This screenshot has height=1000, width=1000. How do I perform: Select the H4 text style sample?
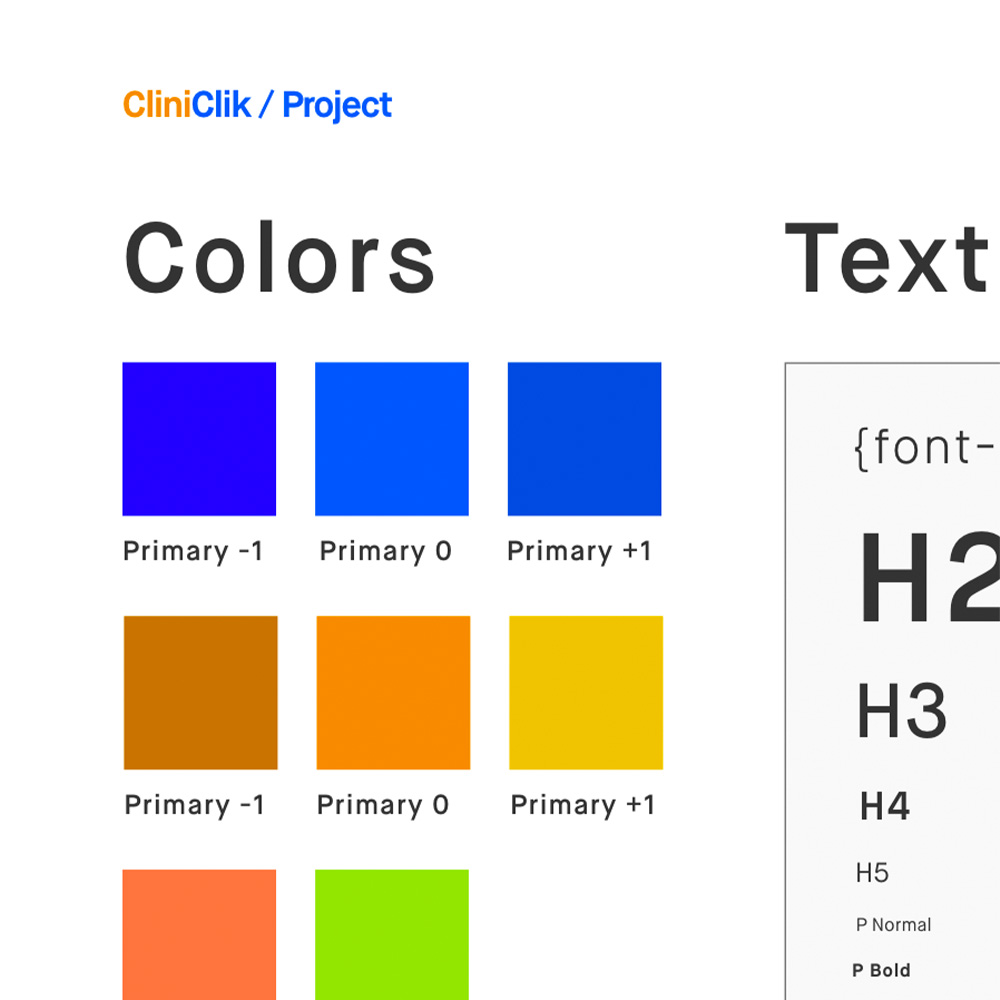[885, 806]
